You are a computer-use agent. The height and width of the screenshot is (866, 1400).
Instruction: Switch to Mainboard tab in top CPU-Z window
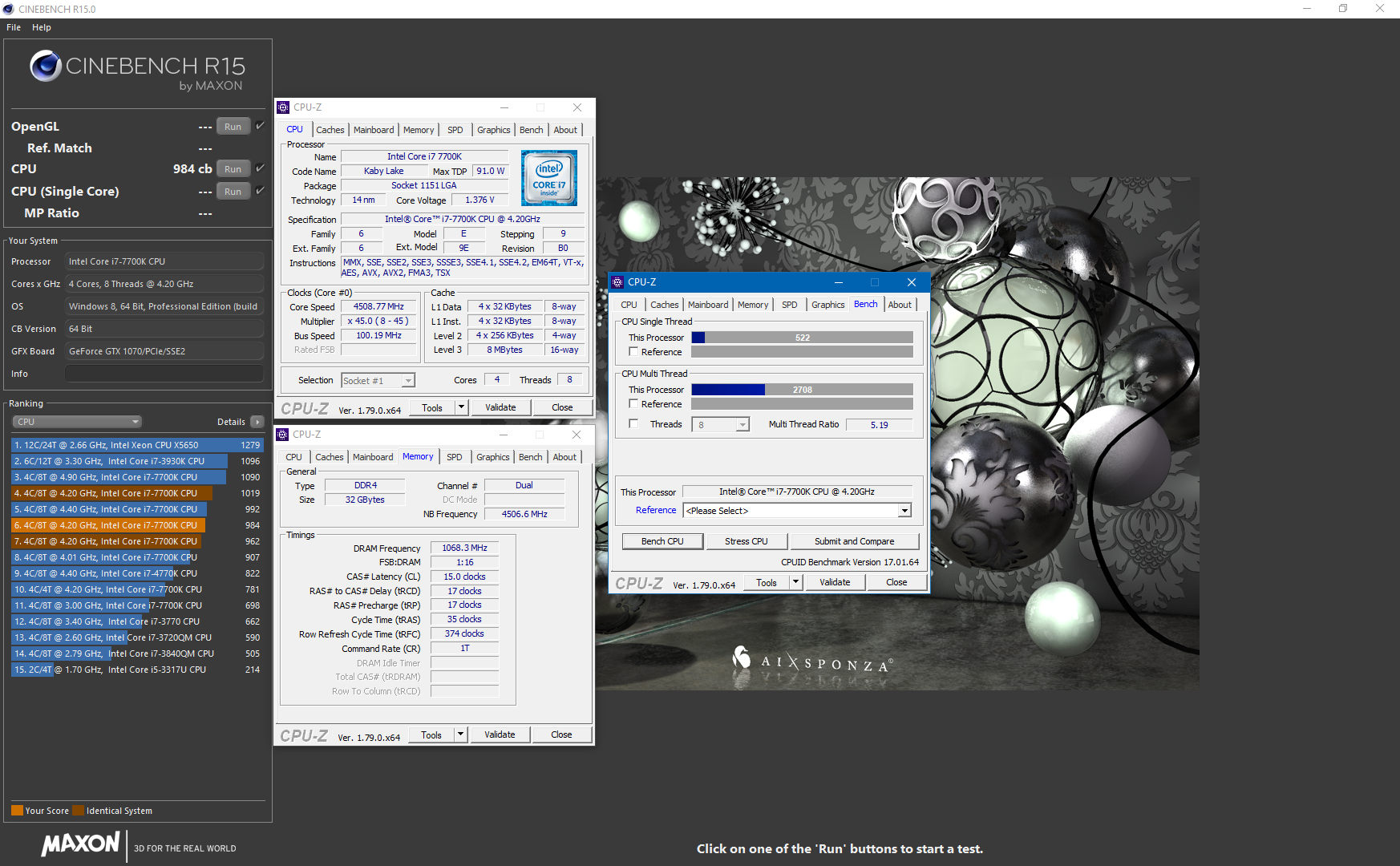pos(374,130)
